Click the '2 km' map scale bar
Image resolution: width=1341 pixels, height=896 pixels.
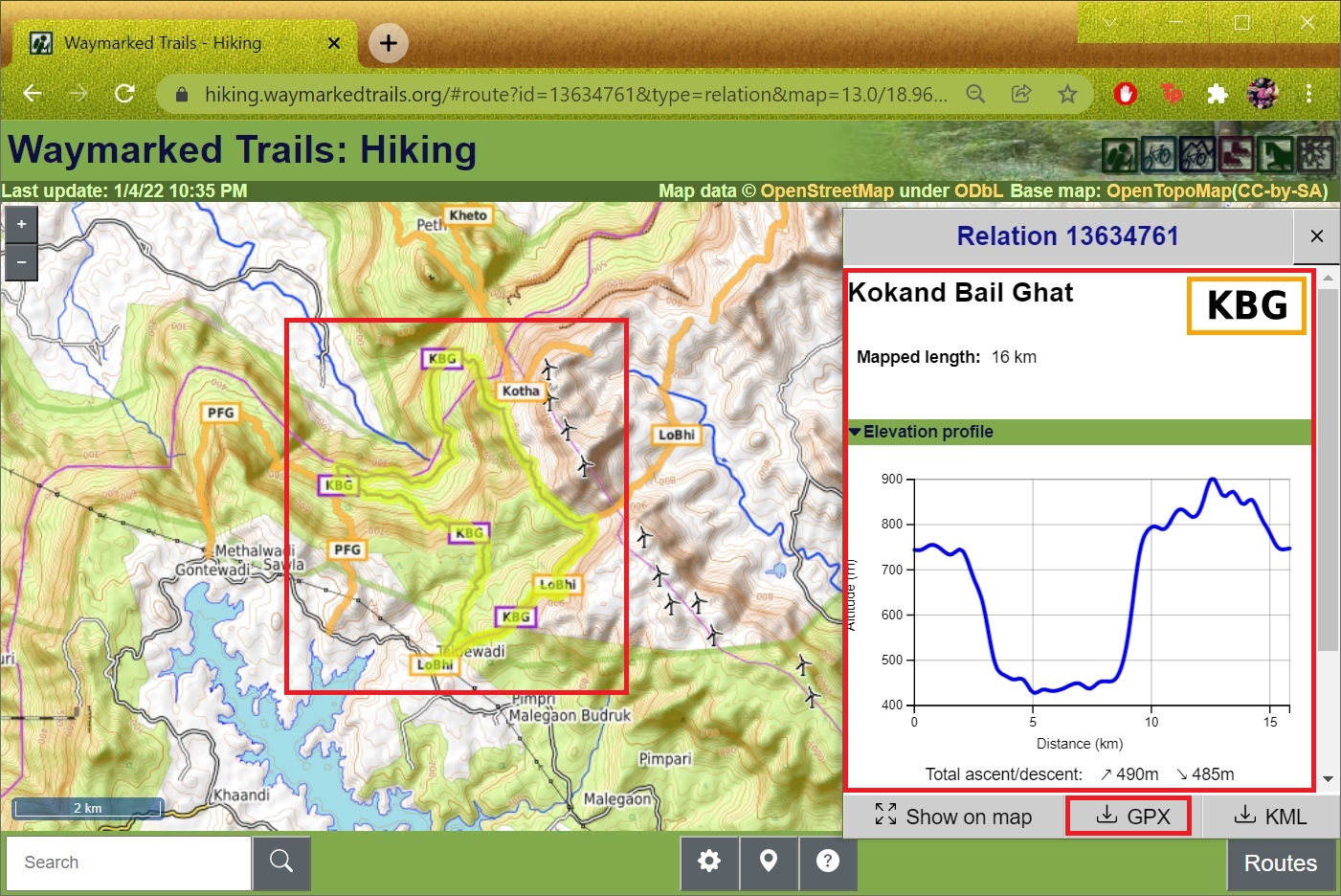pos(87,808)
